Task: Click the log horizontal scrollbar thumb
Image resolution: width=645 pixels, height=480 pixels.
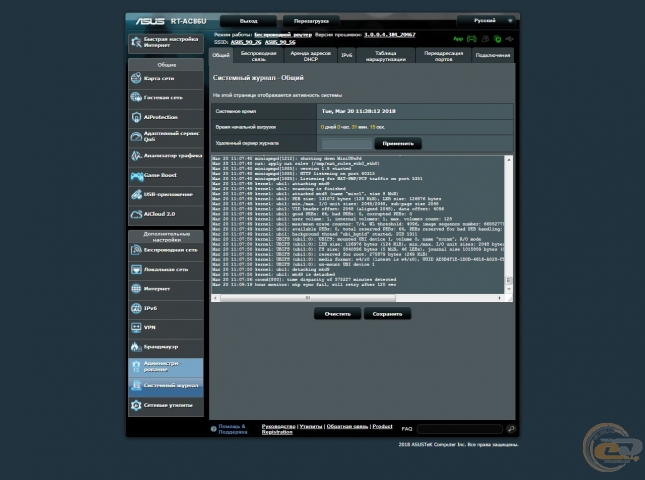Action: [x=308, y=298]
